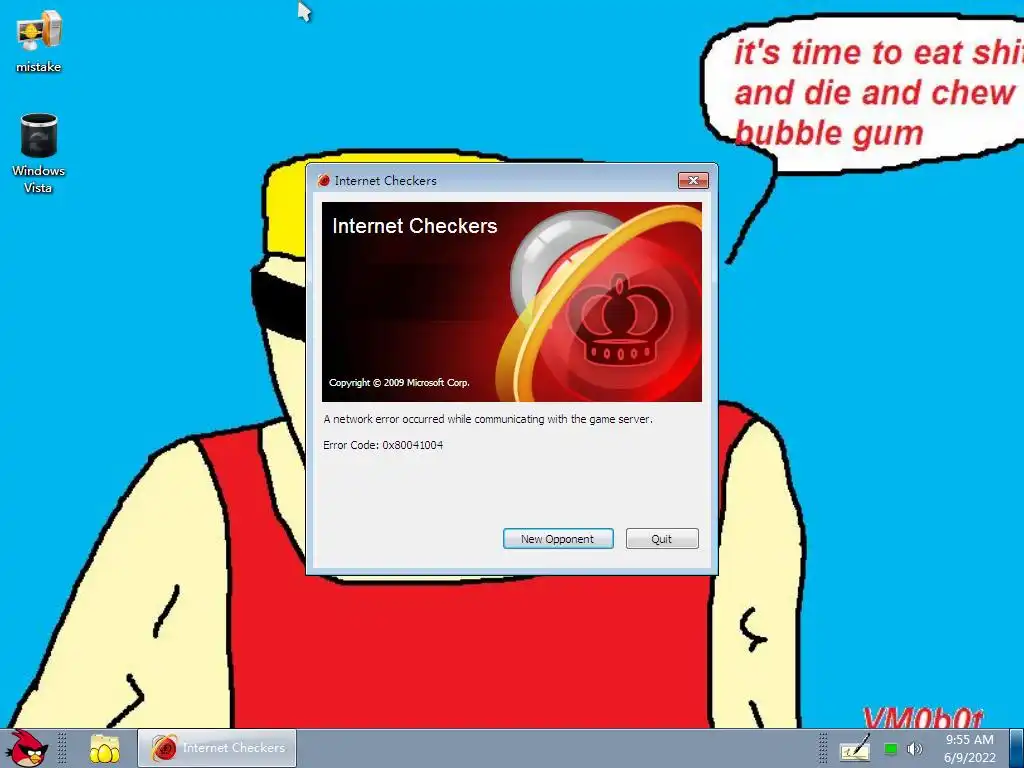Select the Windows Vista recycle bin icon
Image resolution: width=1024 pixels, height=768 pixels.
[x=39, y=153]
